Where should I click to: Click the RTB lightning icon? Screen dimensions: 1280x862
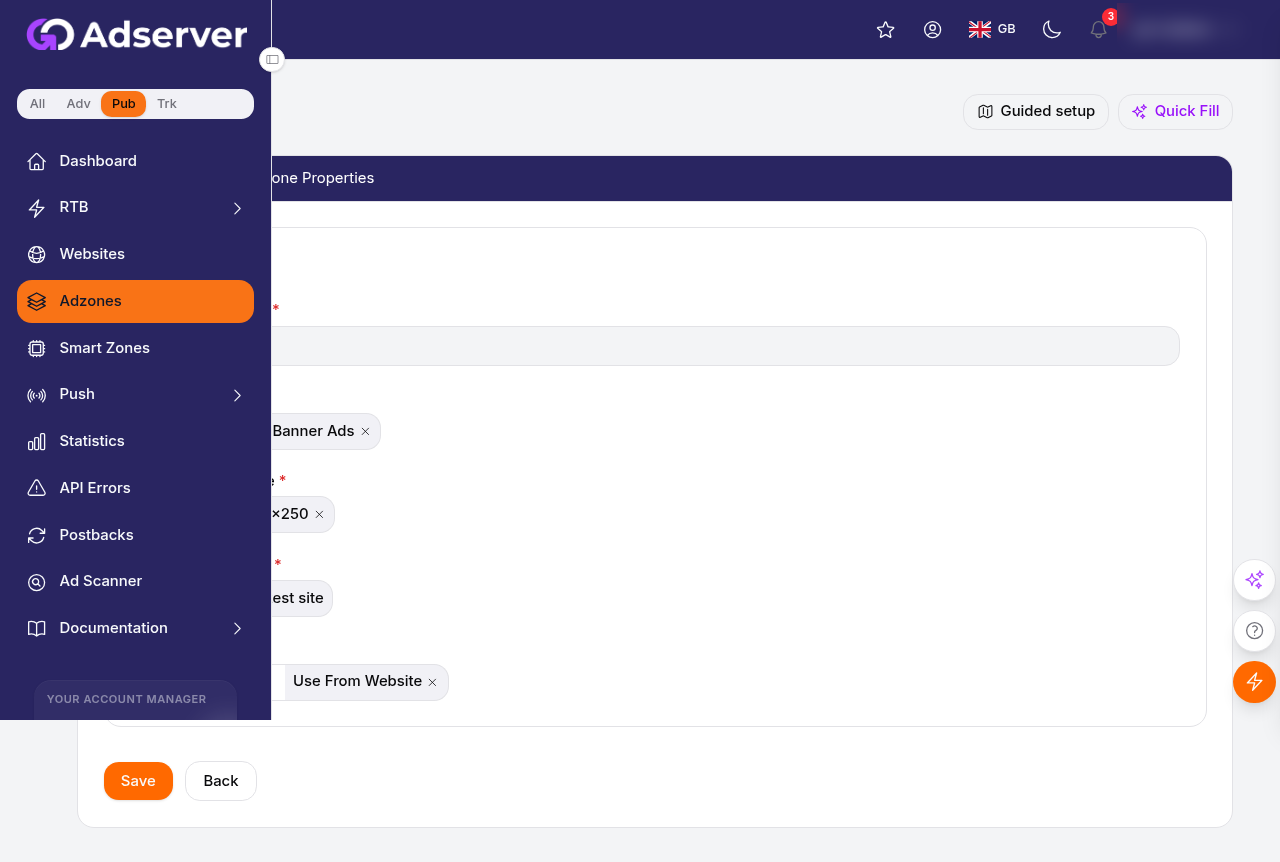click(37, 208)
